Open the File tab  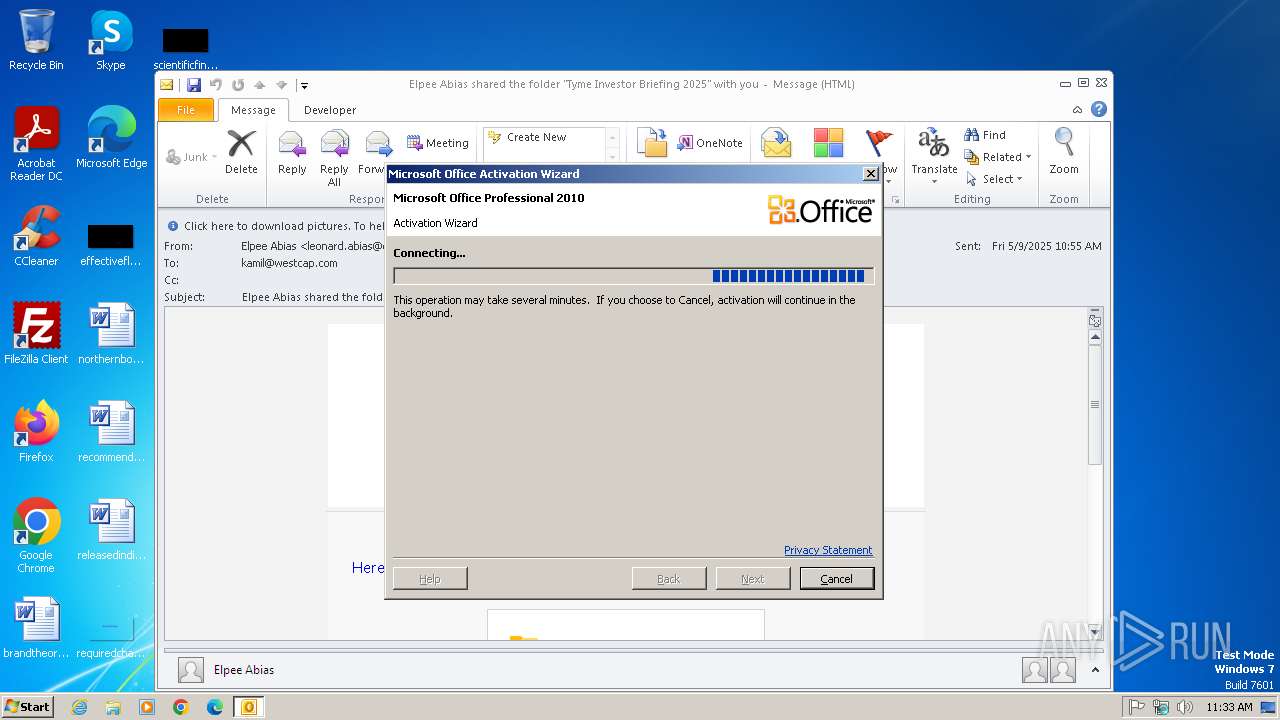pos(186,110)
